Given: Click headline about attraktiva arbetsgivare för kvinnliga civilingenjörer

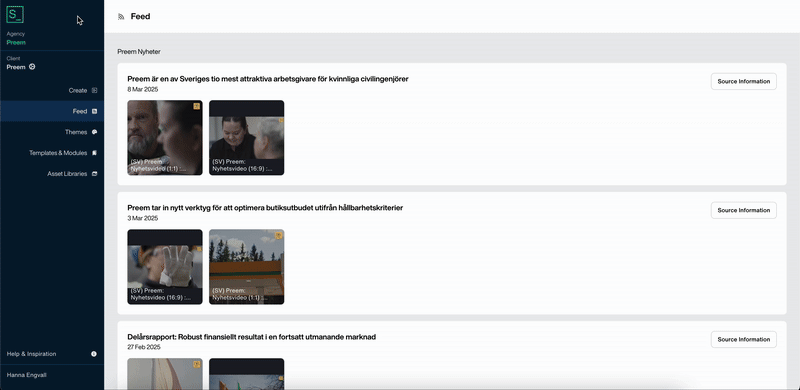Looking at the screenshot, I should coord(268,79).
